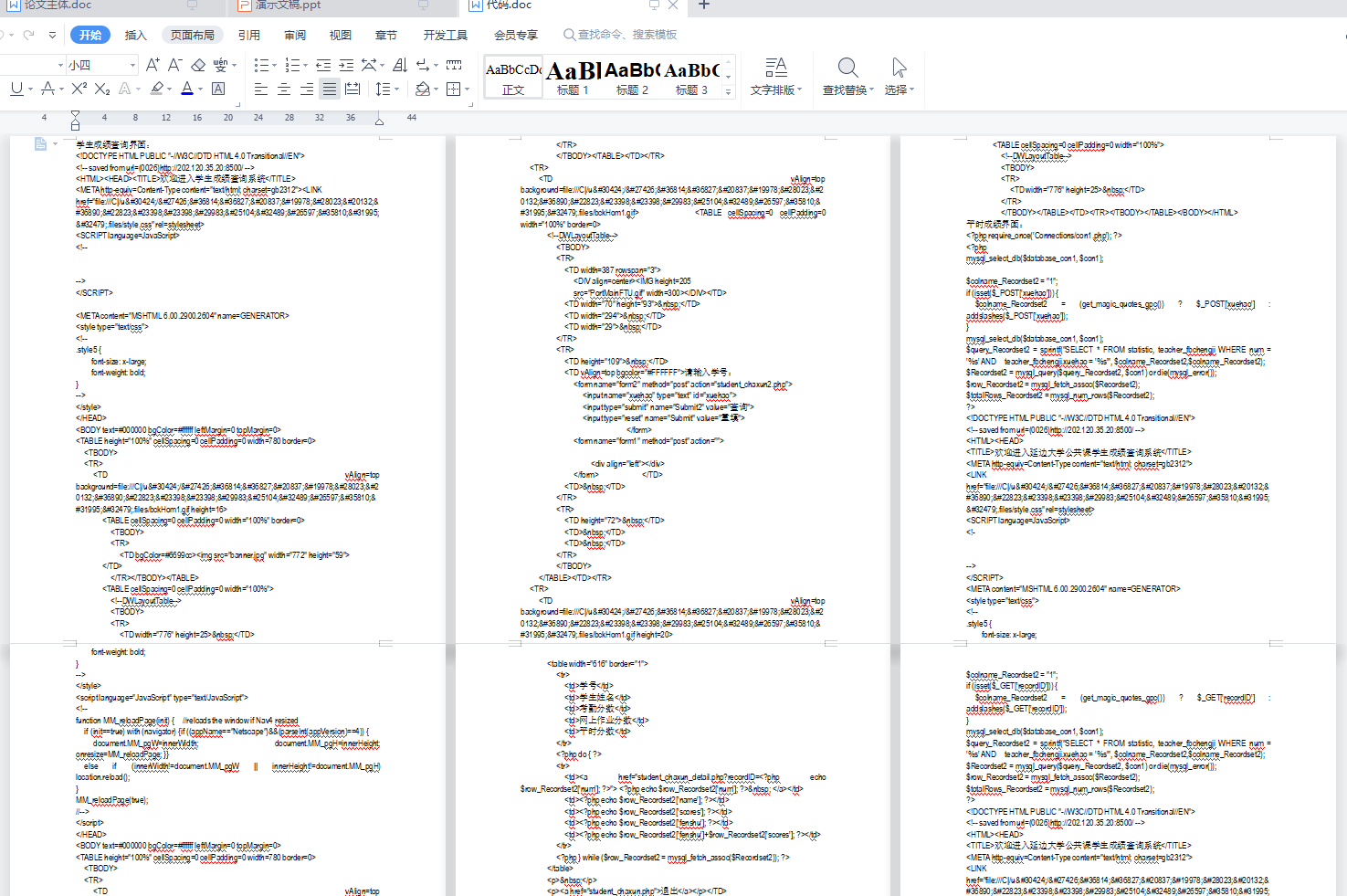
Task: Align text to the right
Action: 307,89
